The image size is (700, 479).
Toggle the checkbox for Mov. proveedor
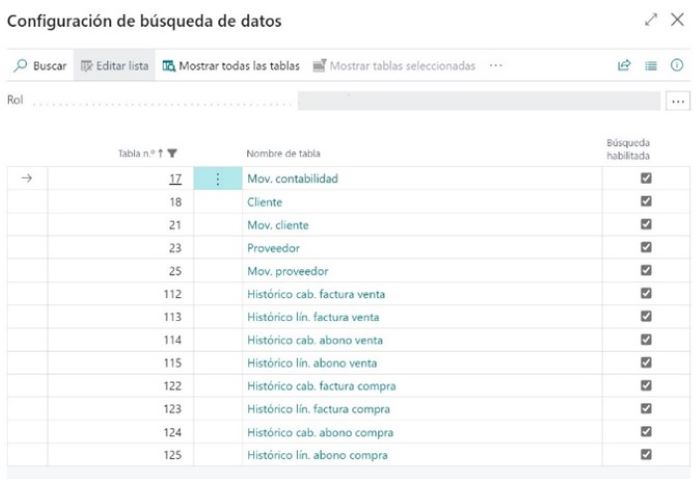tap(646, 270)
